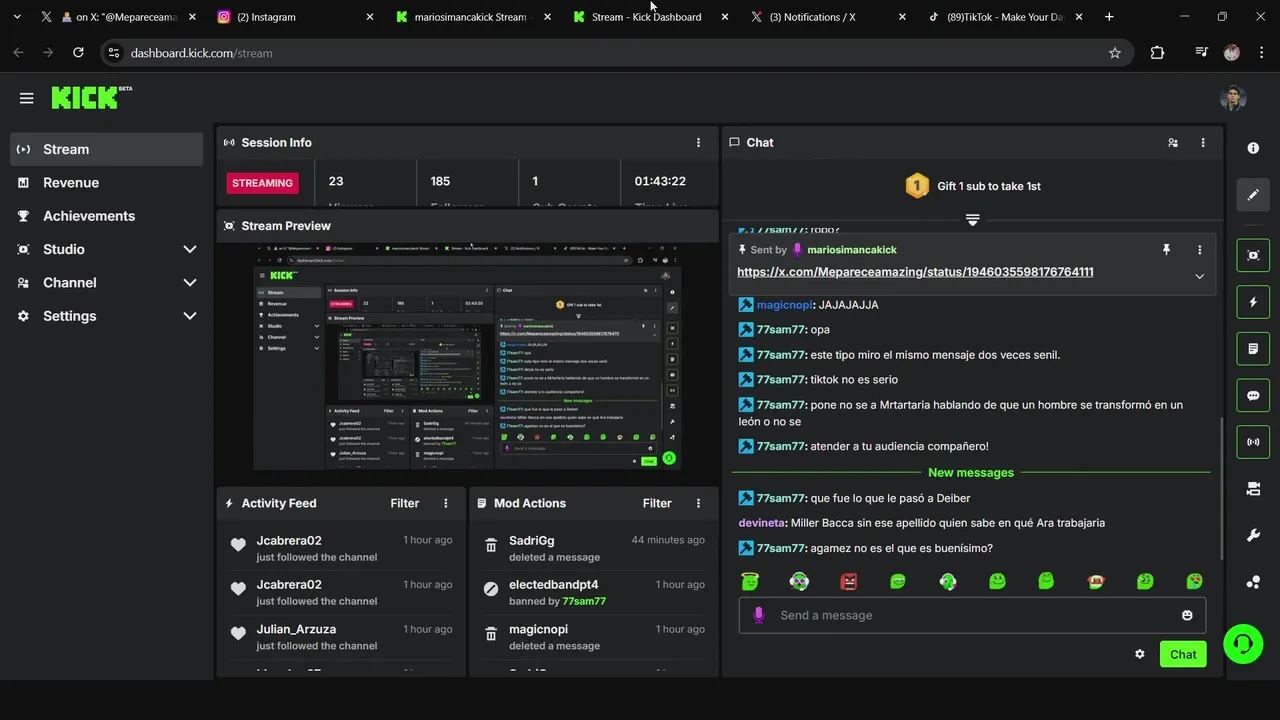The height and width of the screenshot is (720, 1280).
Task: Click the STREAMING status badge
Action: (262, 183)
